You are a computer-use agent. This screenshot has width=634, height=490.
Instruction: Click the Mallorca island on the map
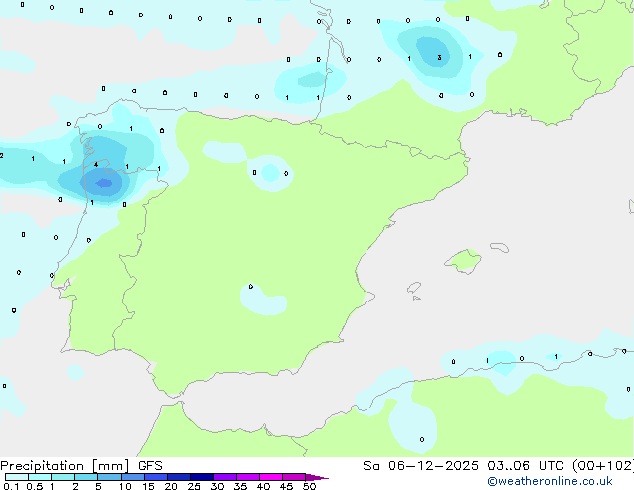(x=463, y=261)
